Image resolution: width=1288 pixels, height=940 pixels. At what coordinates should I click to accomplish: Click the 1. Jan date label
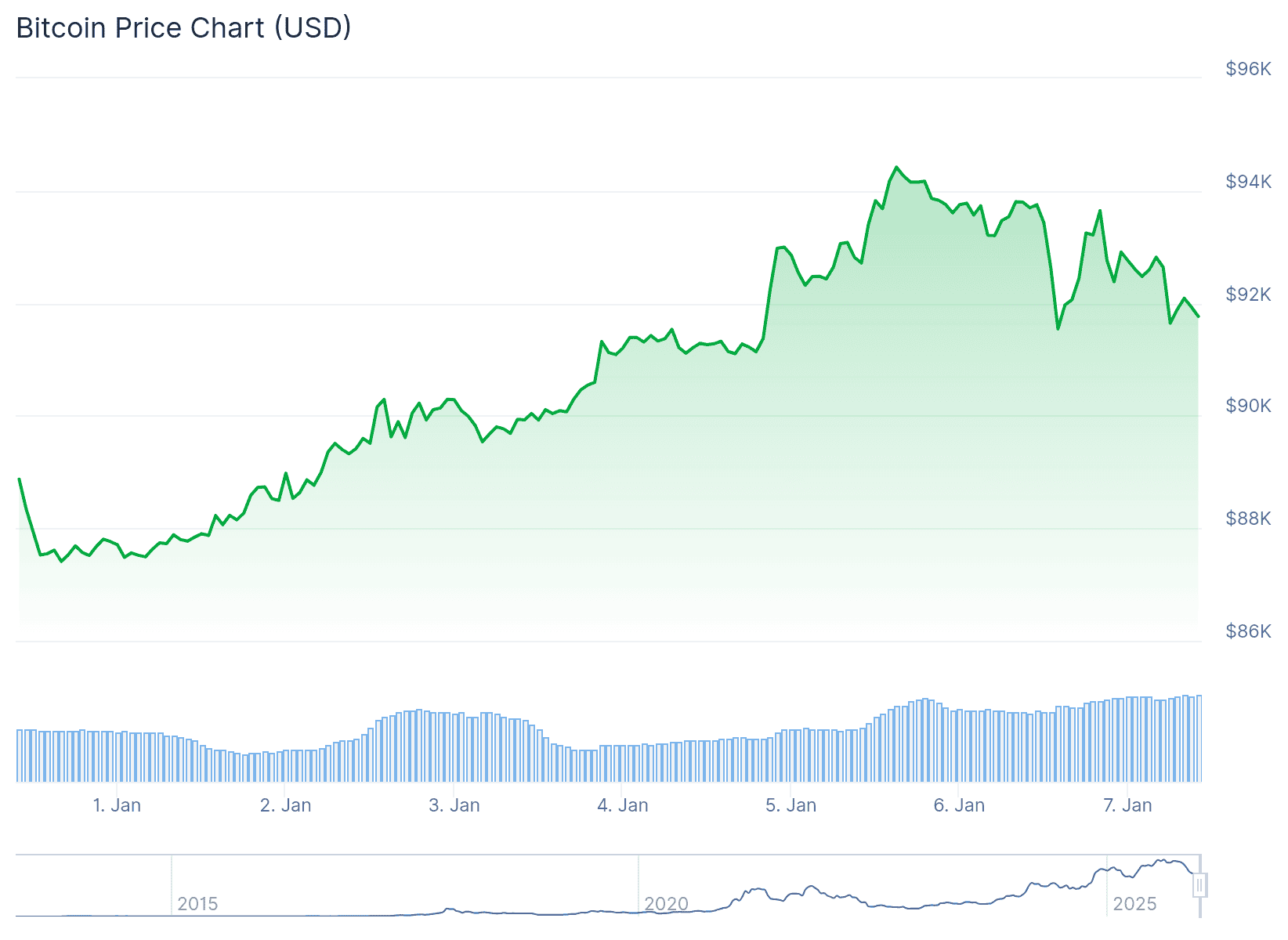(x=117, y=805)
